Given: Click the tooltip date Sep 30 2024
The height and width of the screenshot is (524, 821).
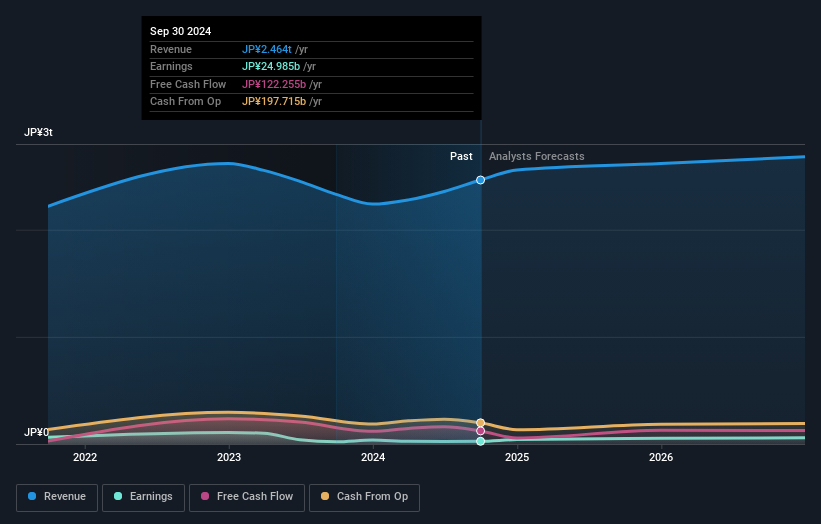Looking at the screenshot, I should [x=181, y=31].
